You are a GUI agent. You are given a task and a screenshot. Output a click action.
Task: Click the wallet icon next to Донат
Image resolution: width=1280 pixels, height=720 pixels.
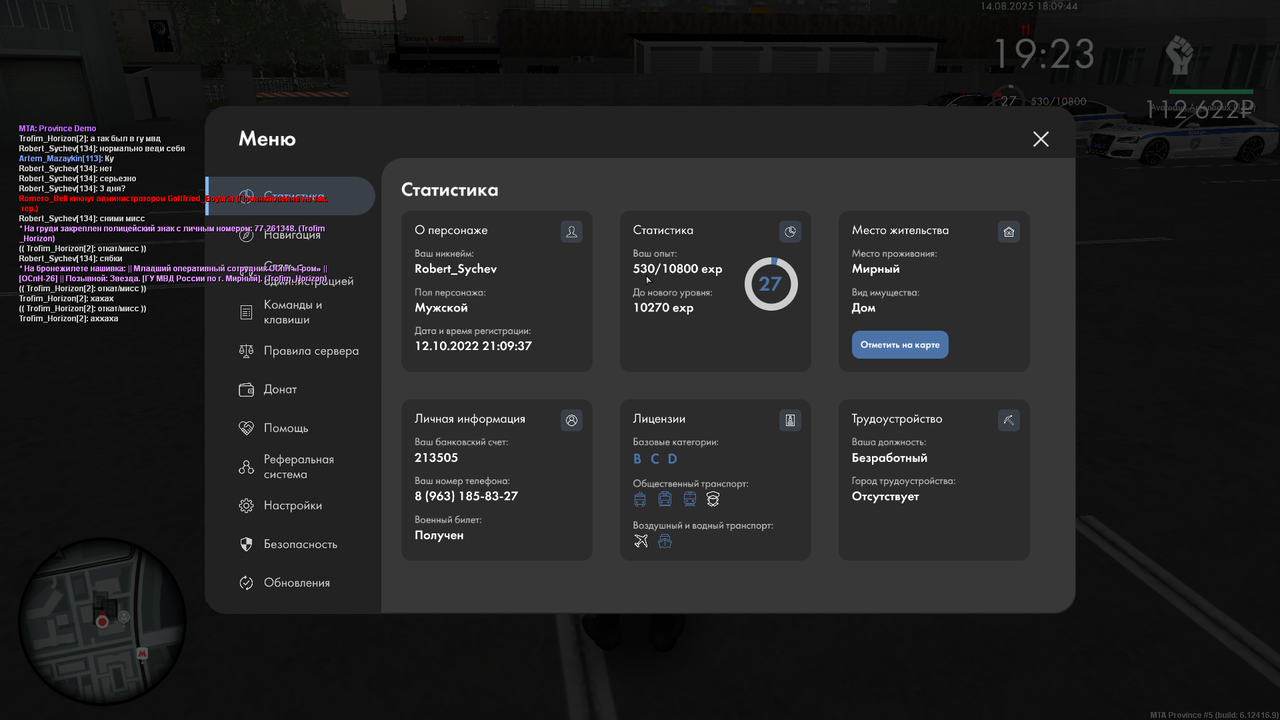click(246, 390)
